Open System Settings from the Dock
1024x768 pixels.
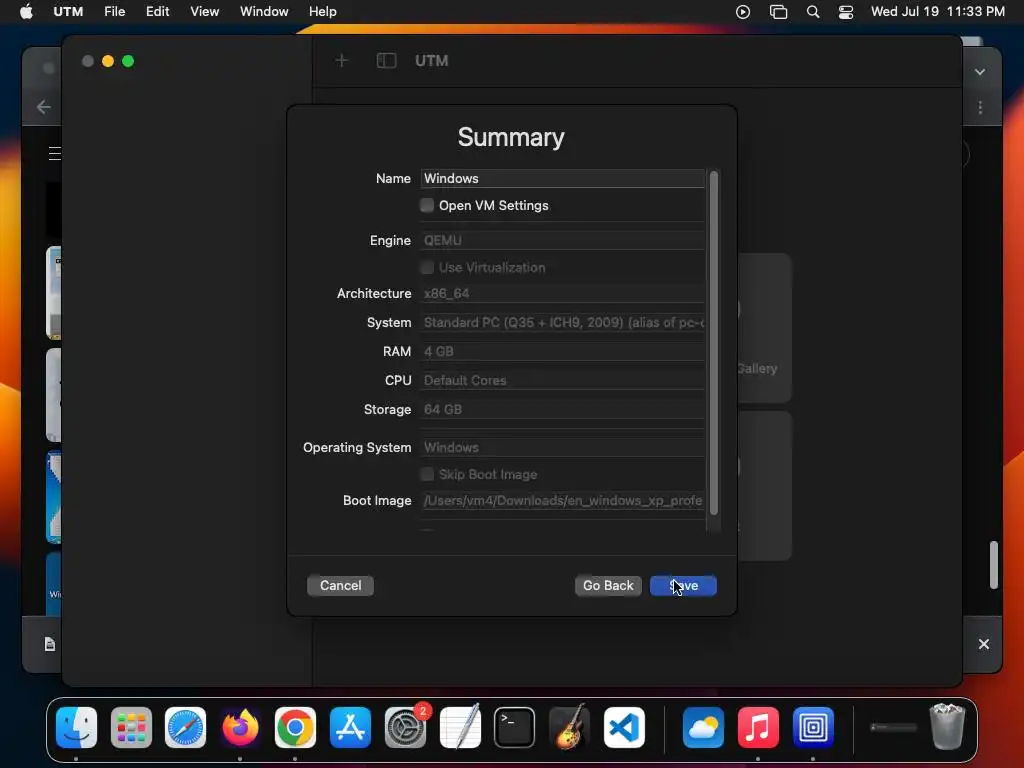point(405,727)
